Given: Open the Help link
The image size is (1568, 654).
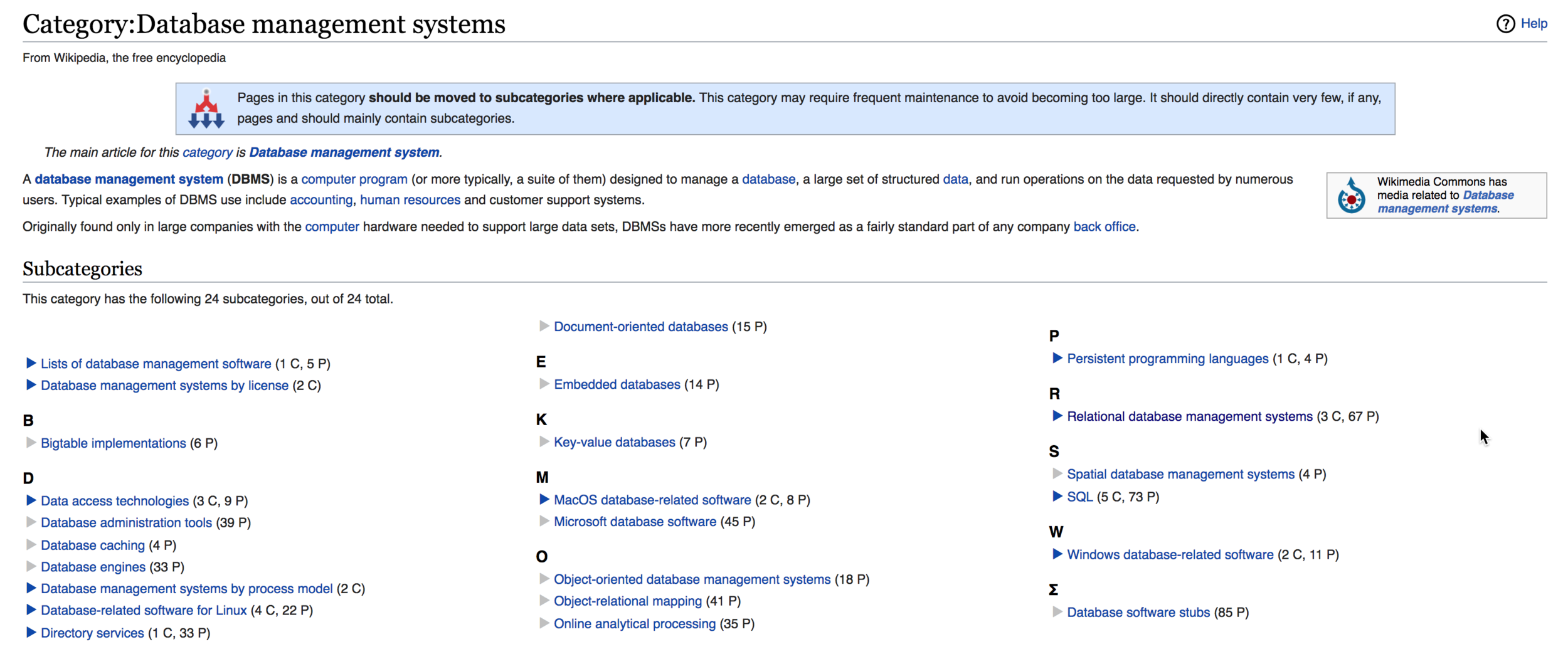Looking at the screenshot, I should [x=1534, y=24].
